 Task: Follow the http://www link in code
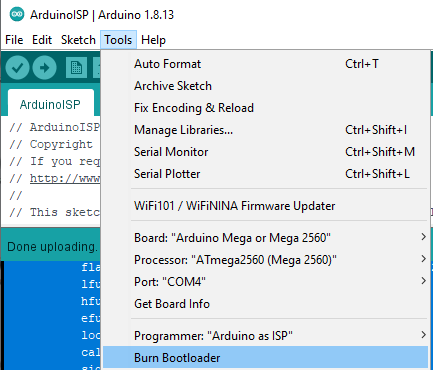pyautogui.click(x=65, y=178)
